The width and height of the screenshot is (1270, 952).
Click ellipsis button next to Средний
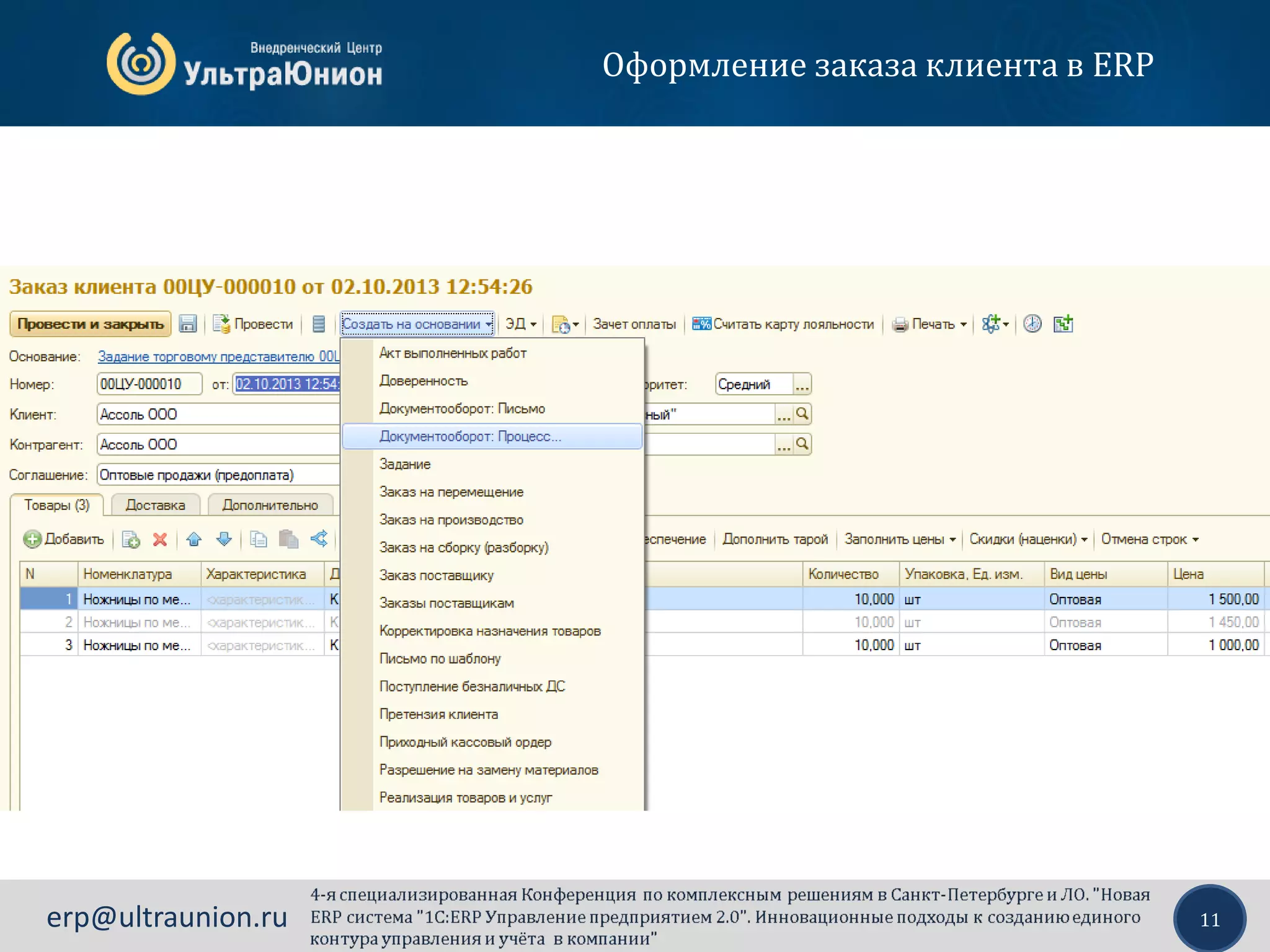coord(802,384)
